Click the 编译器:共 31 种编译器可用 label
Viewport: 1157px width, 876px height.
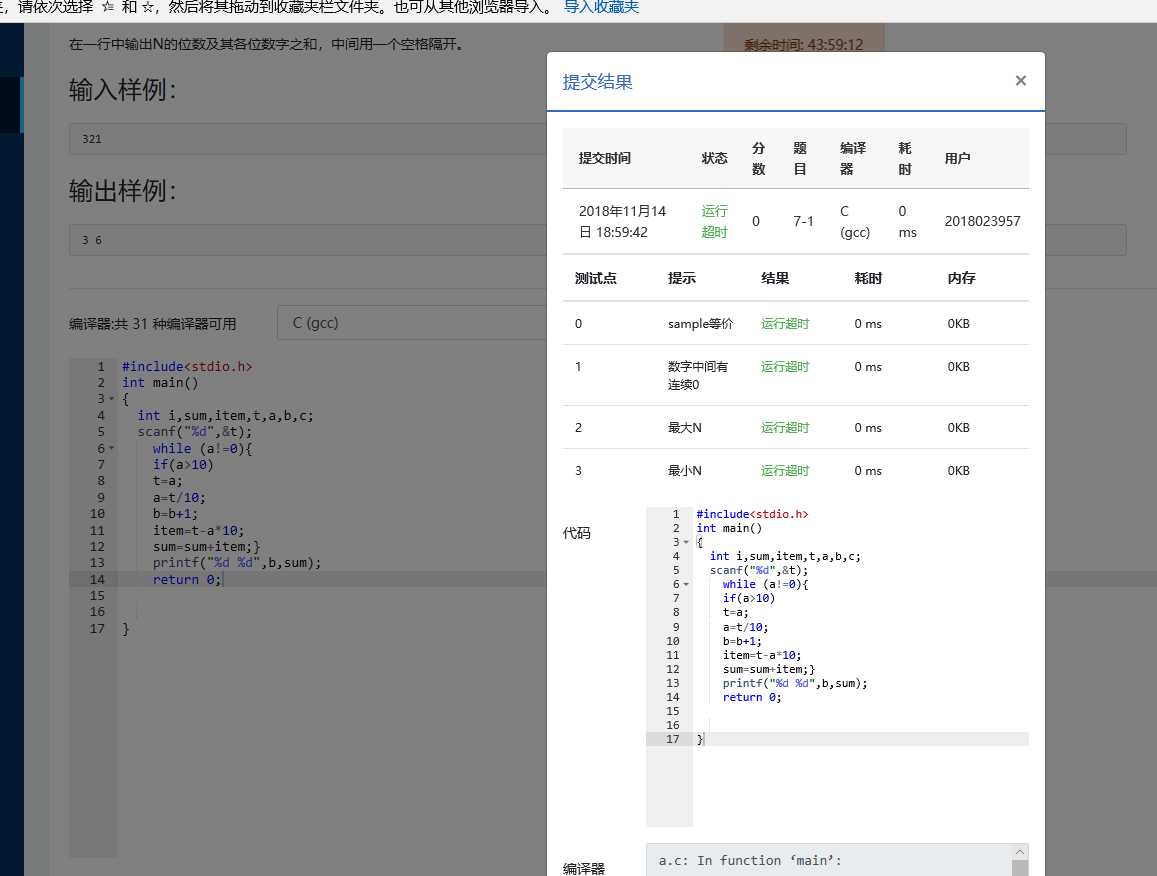[153, 324]
